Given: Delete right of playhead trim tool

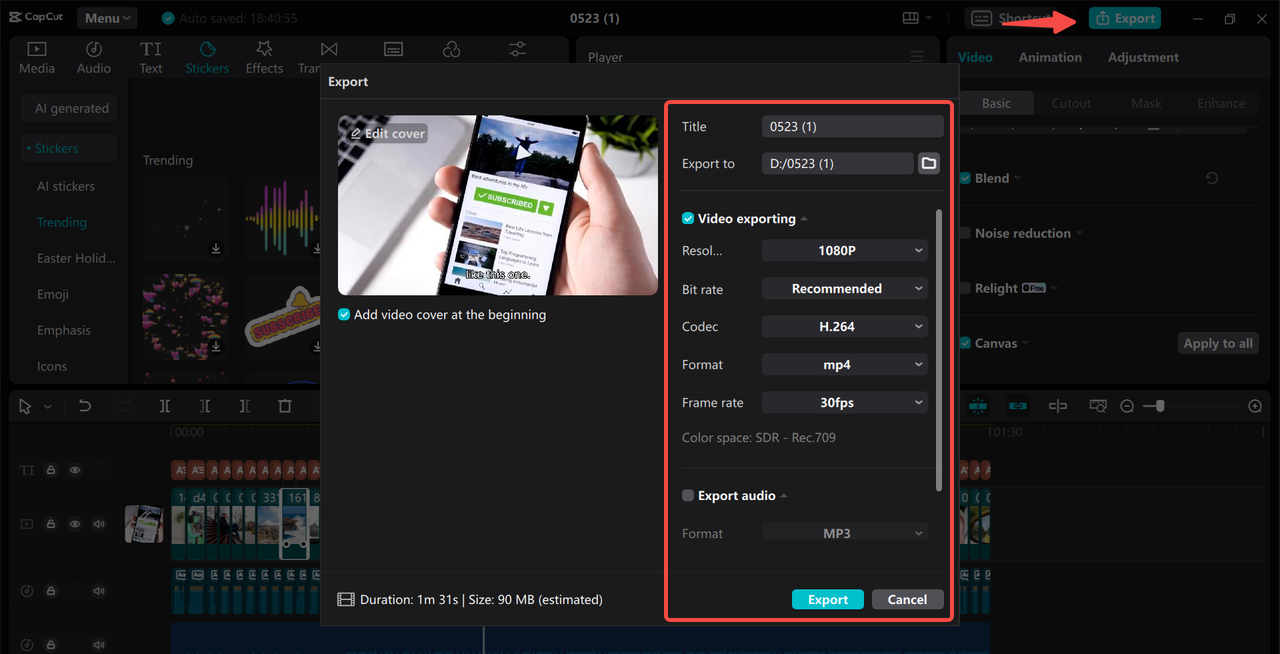Looking at the screenshot, I should click(x=245, y=406).
